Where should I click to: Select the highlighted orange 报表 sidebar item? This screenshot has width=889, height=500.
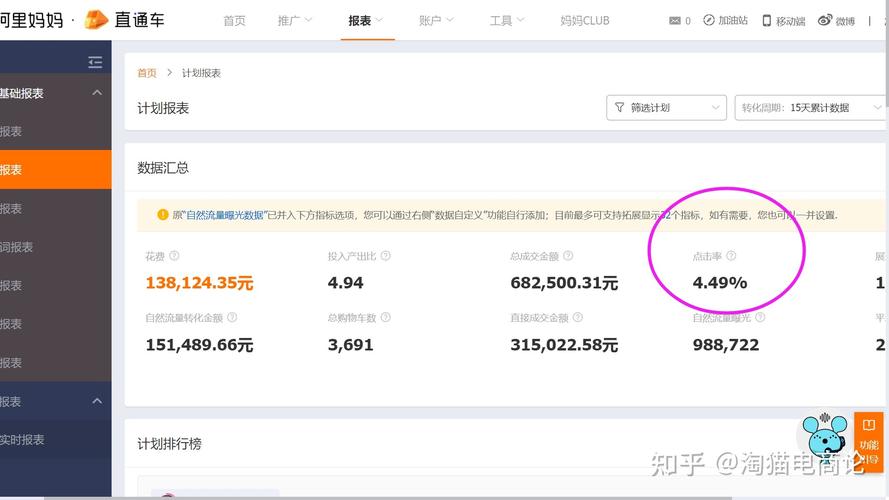coord(56,170)
